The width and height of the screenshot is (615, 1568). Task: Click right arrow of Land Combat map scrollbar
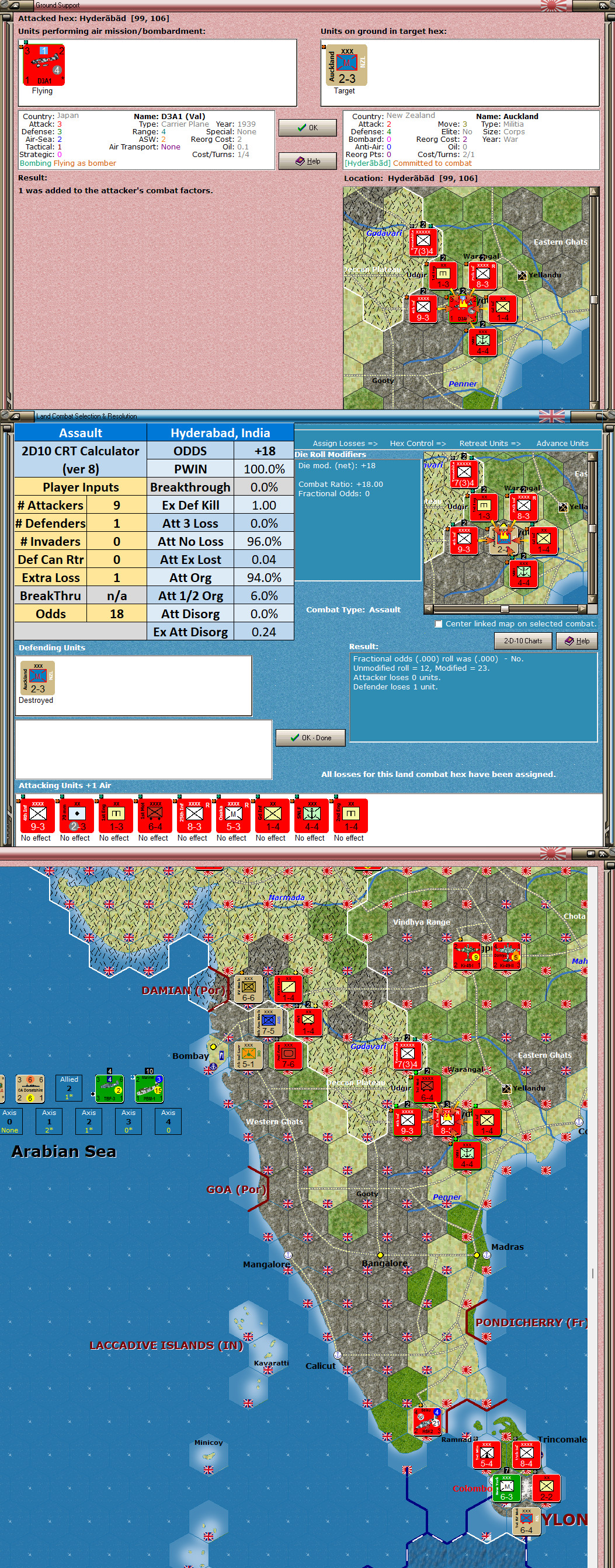pos(582,609)
